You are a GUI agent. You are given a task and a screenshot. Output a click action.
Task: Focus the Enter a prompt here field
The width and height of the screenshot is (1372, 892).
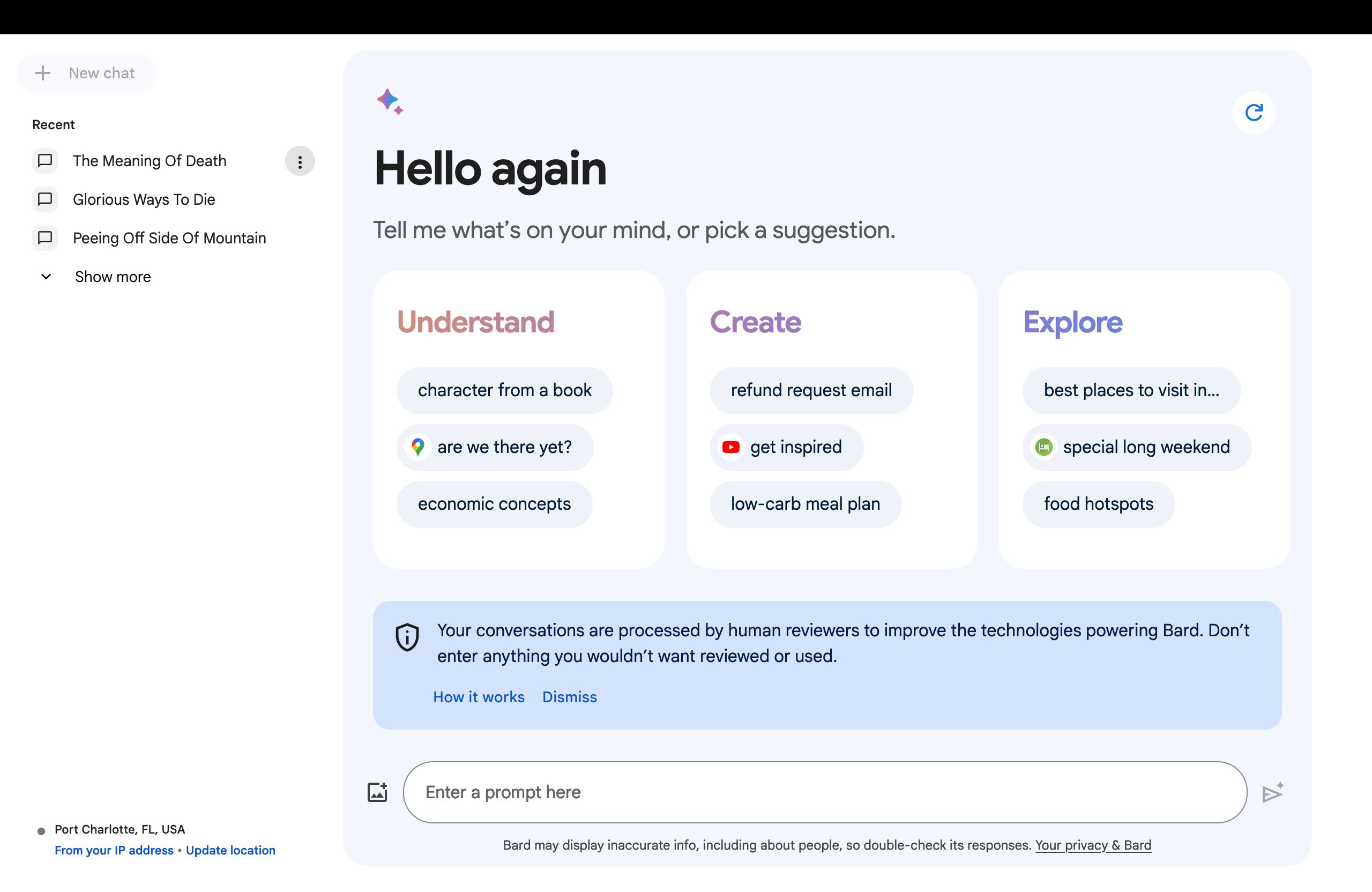825,792
